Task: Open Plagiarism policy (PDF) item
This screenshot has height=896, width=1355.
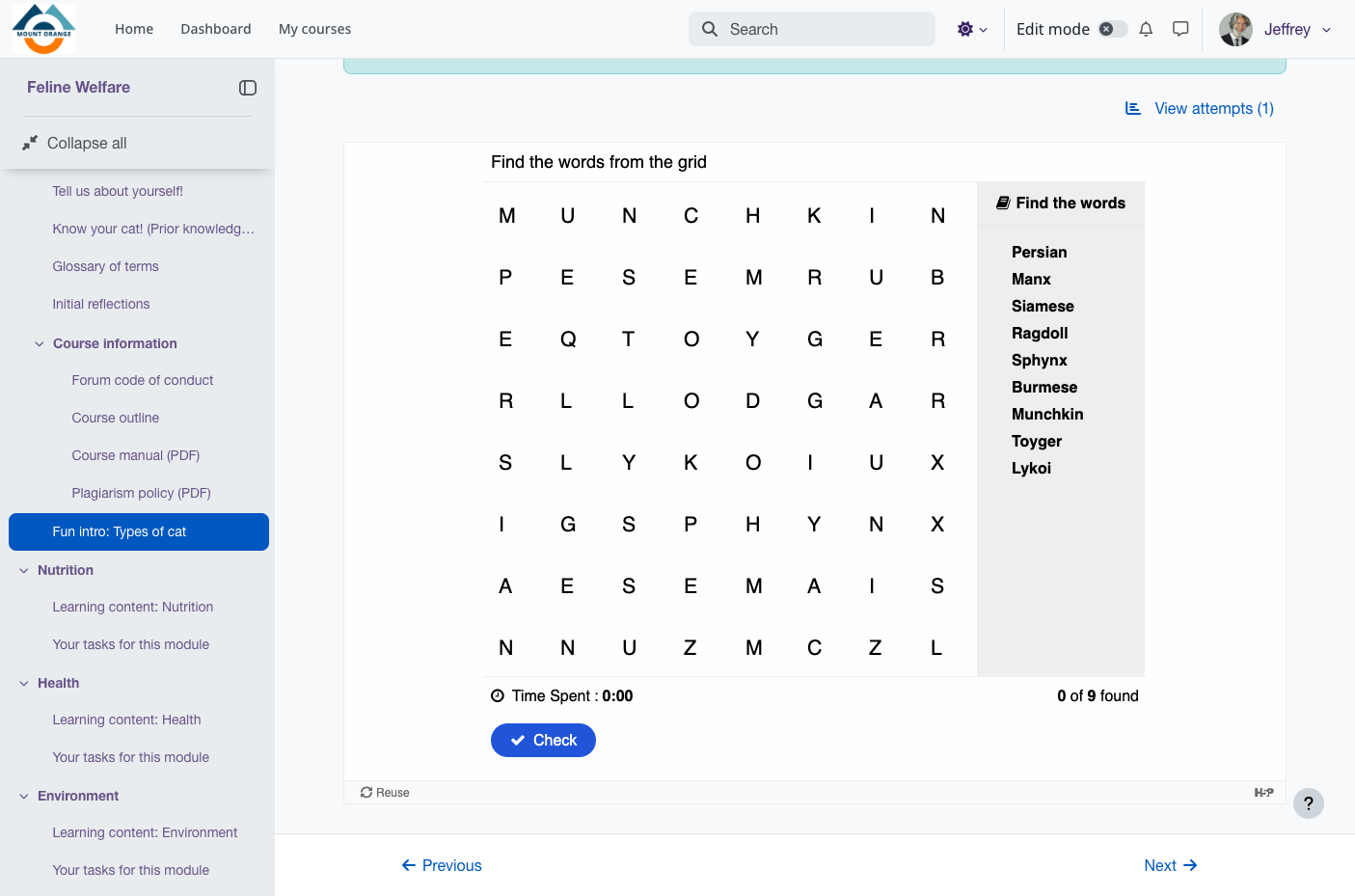Action: point(141,493)
